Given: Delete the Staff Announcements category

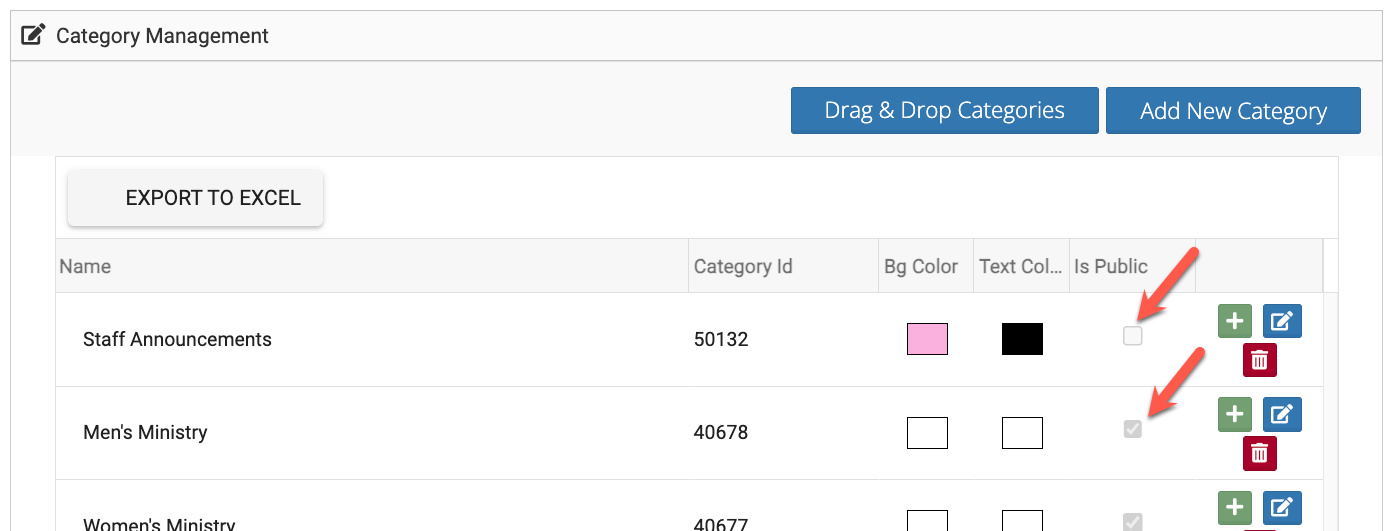Looking at the screenshot, I should tap(1259, 360).
